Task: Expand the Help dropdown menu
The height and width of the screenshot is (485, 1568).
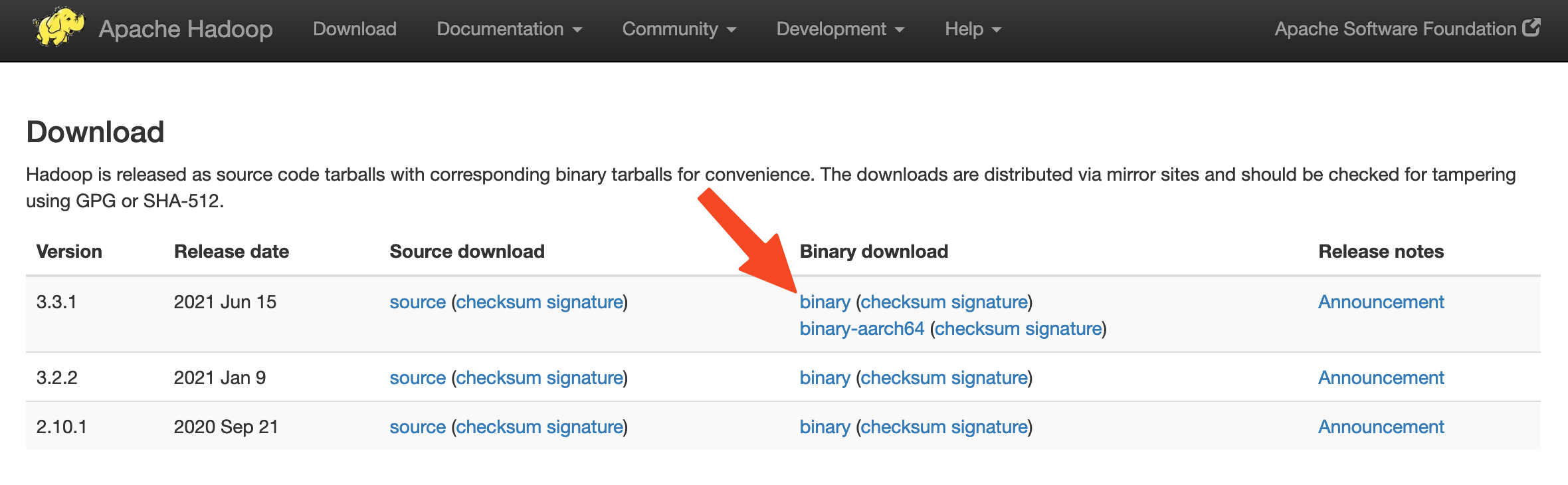Action: [973, 29]
